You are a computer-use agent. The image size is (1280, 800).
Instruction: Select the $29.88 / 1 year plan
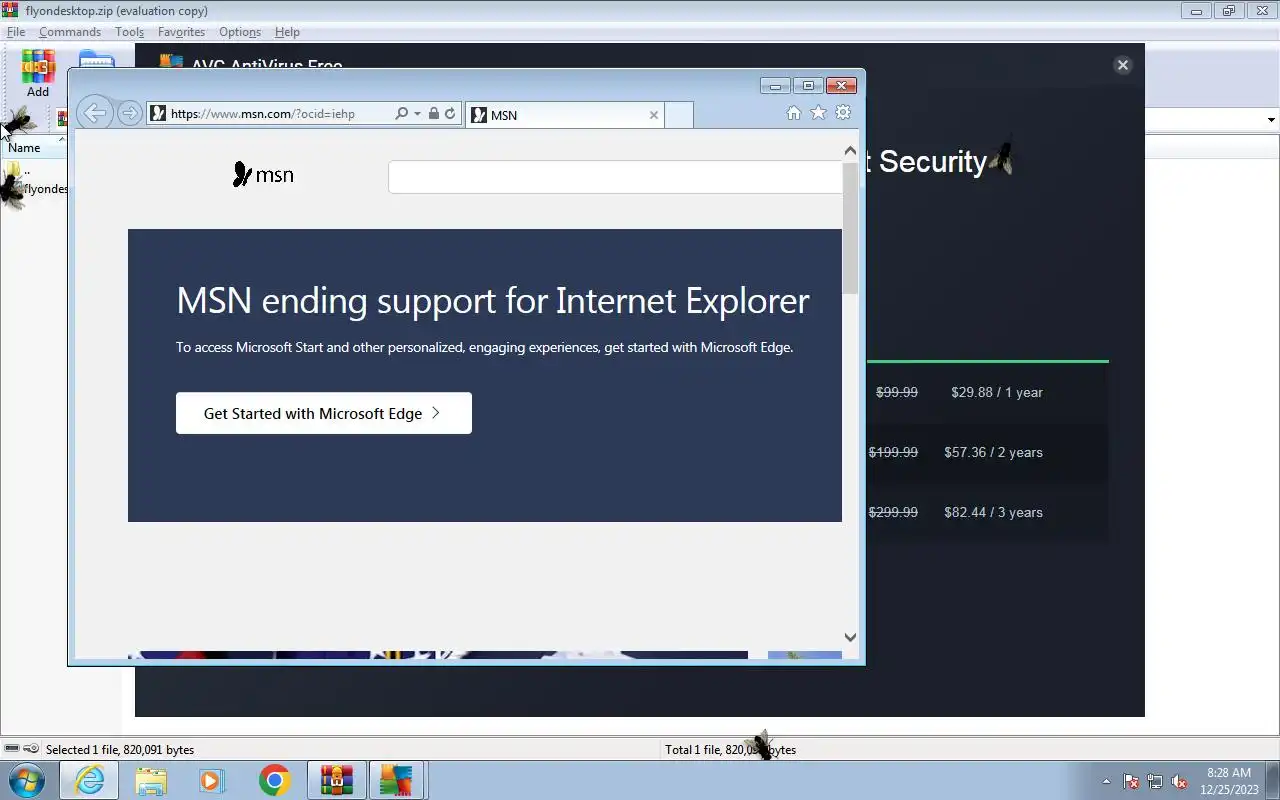[997, 392]
